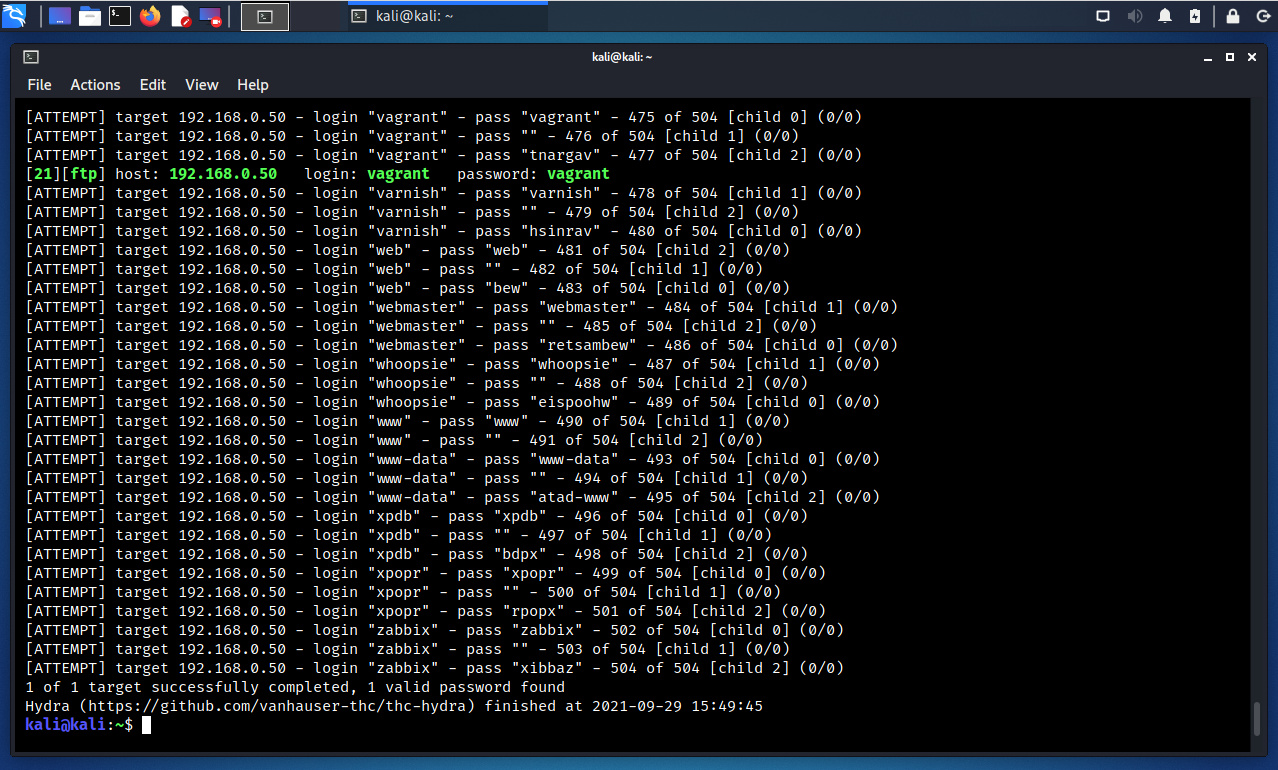The height and width of the screenshot is (770, 1278).
Task: Expand the View menu
Action: point(202,85)
